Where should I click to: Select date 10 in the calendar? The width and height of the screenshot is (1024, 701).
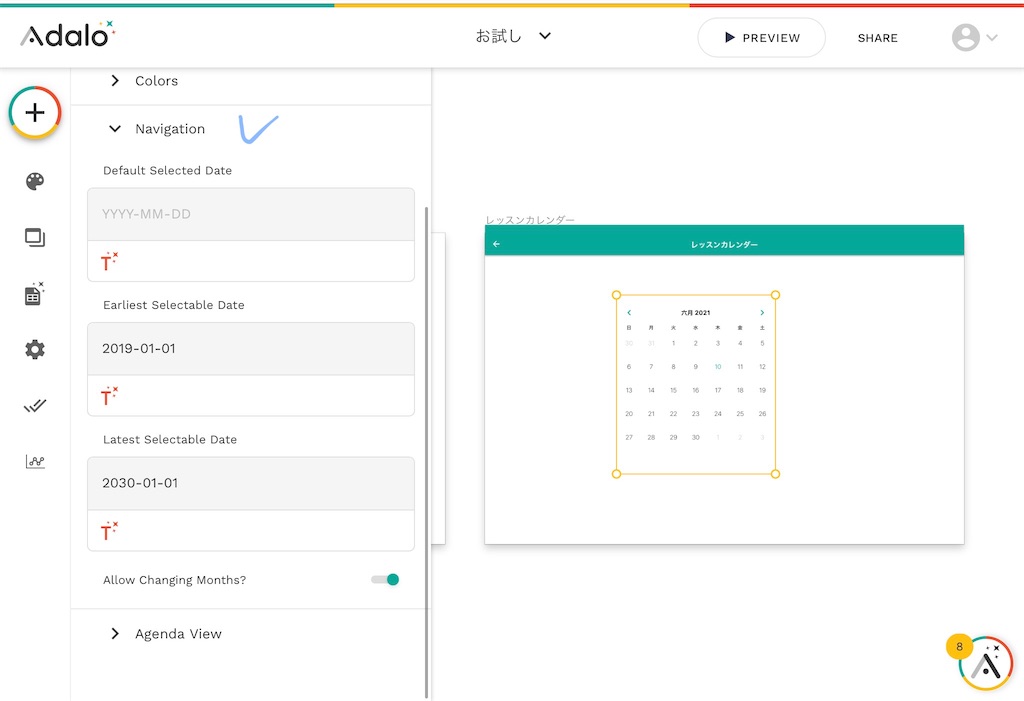[x=718, y=367]
